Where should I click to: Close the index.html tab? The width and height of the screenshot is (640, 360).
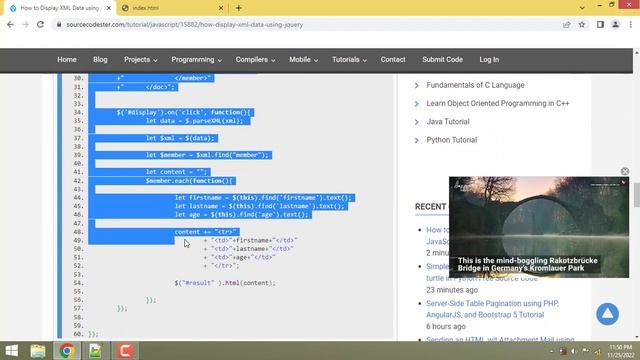tap(221, 8)
